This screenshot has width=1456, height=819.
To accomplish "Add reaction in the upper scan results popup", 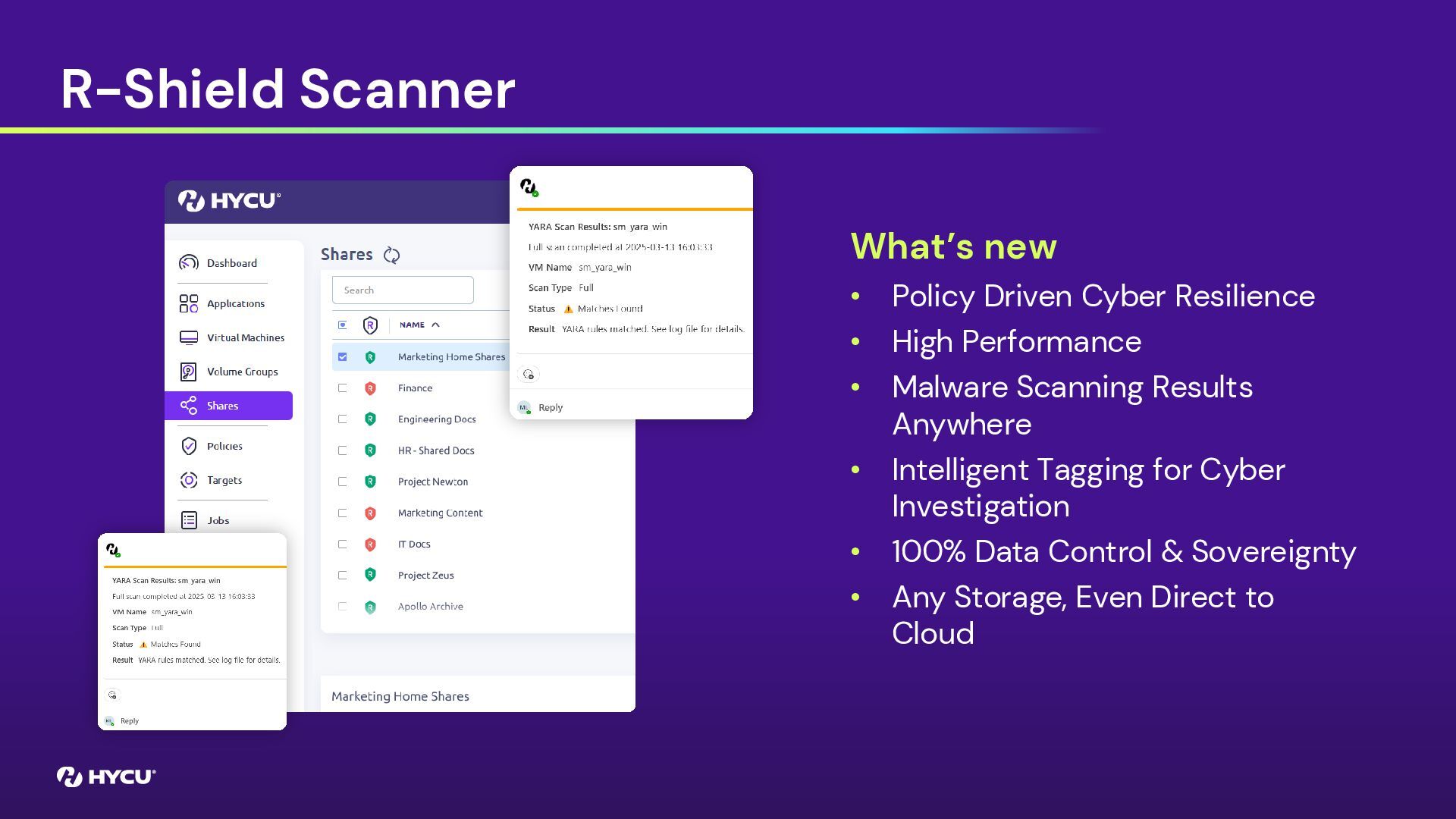I will pos(529,374).
